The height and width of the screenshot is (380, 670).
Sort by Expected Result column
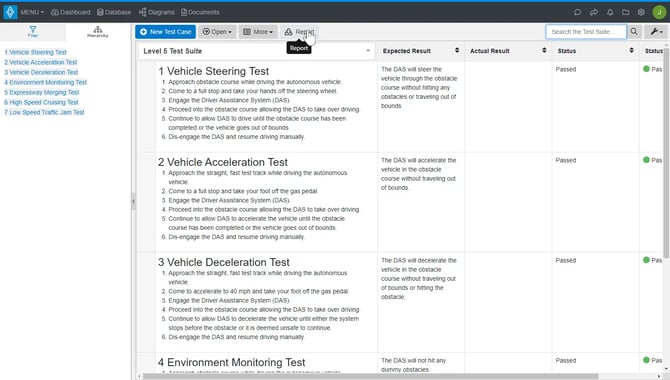click(x=457, y=50)
